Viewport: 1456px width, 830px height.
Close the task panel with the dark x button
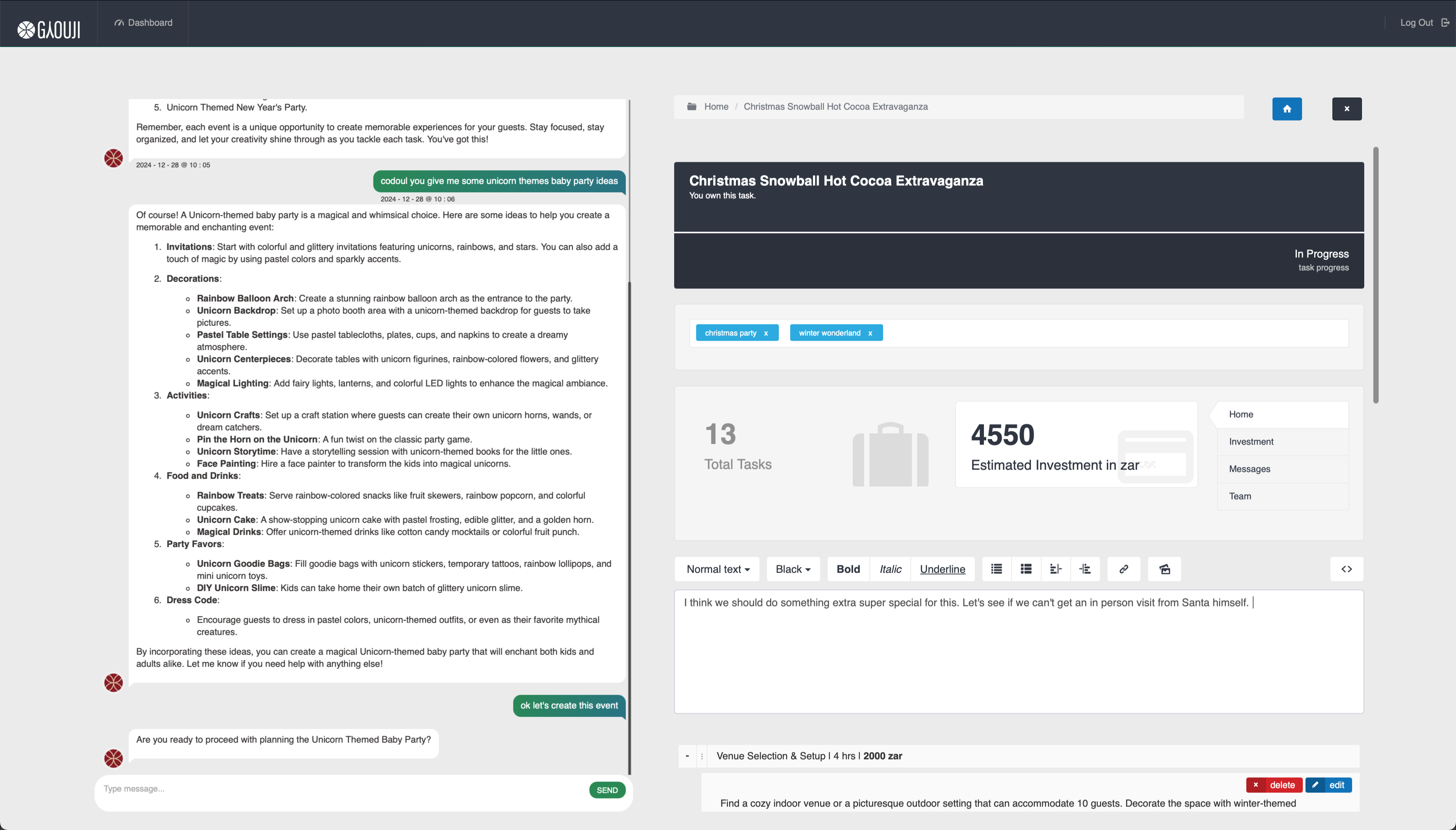click(x=1346, y=109)
